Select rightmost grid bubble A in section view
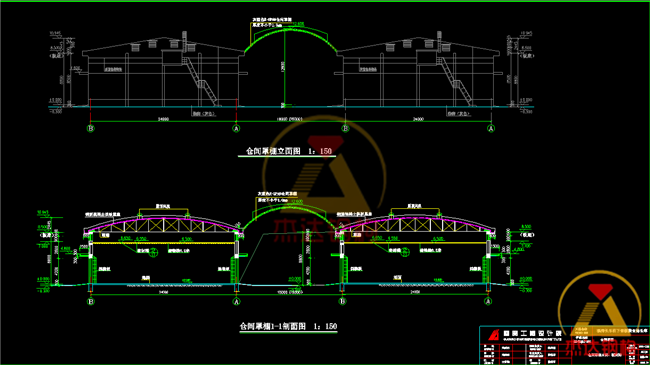 click(488, 302)
